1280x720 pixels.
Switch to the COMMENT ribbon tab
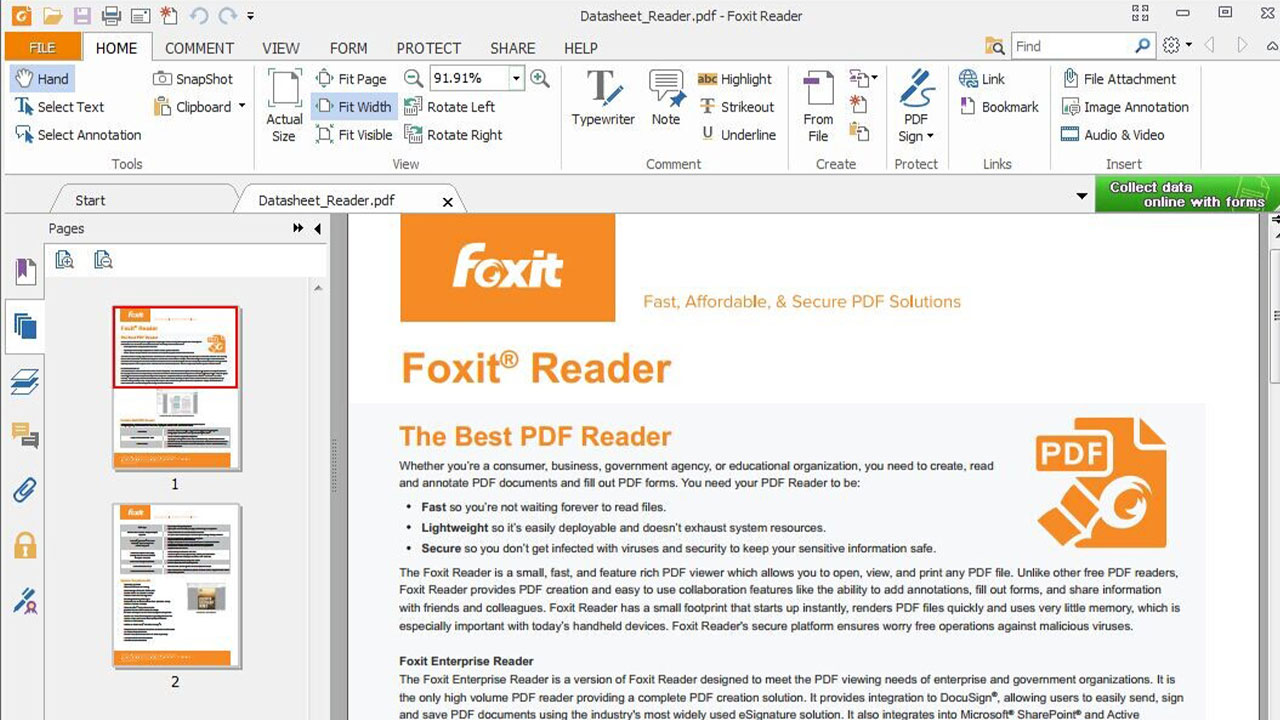(x=199, y=47)
